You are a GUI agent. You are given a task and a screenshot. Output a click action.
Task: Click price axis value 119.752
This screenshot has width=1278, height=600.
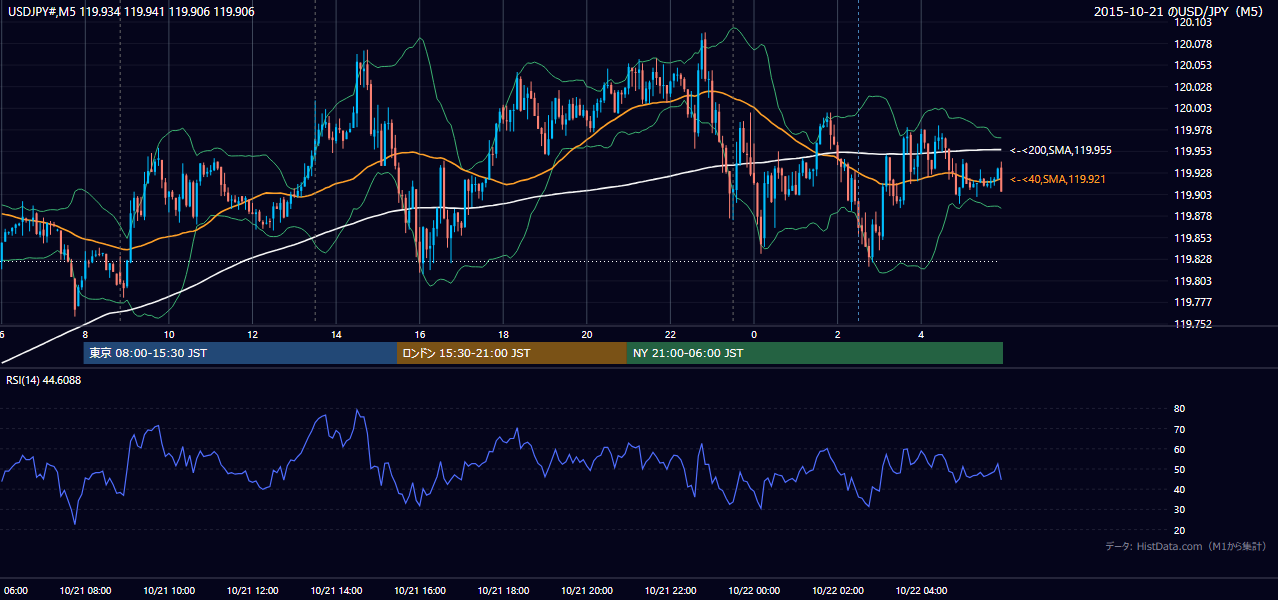(x=1195, y=324)
